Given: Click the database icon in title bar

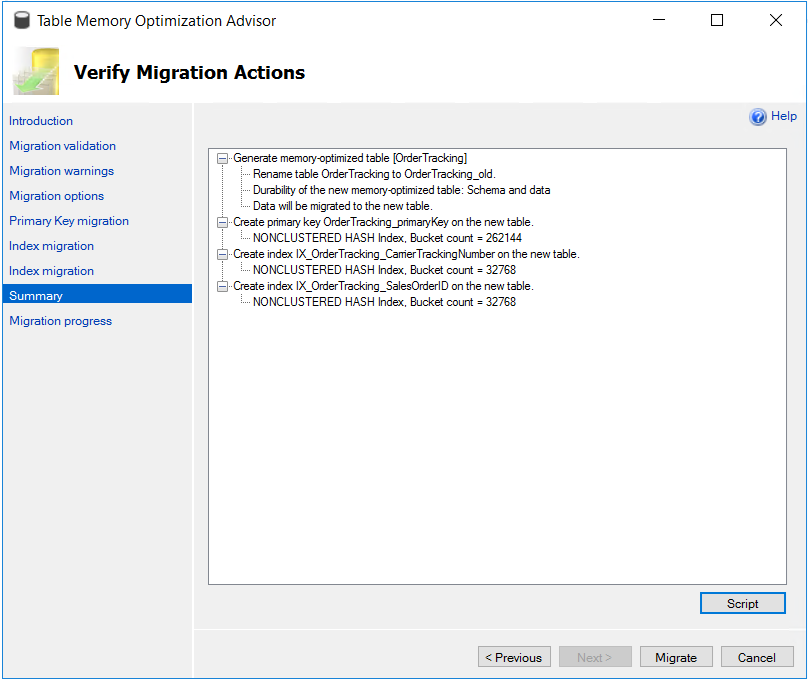Looking at the screenshot, I should tap(22, 21).
